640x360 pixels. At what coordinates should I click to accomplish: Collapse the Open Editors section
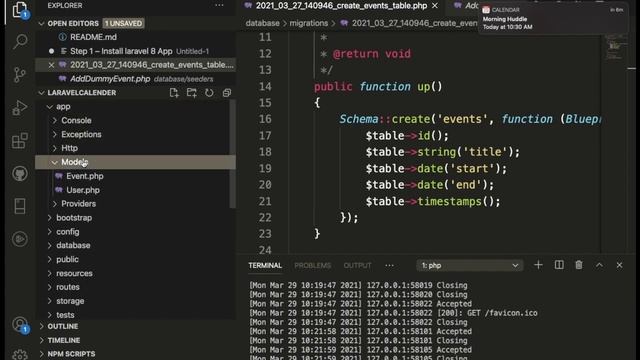[41, 24]
